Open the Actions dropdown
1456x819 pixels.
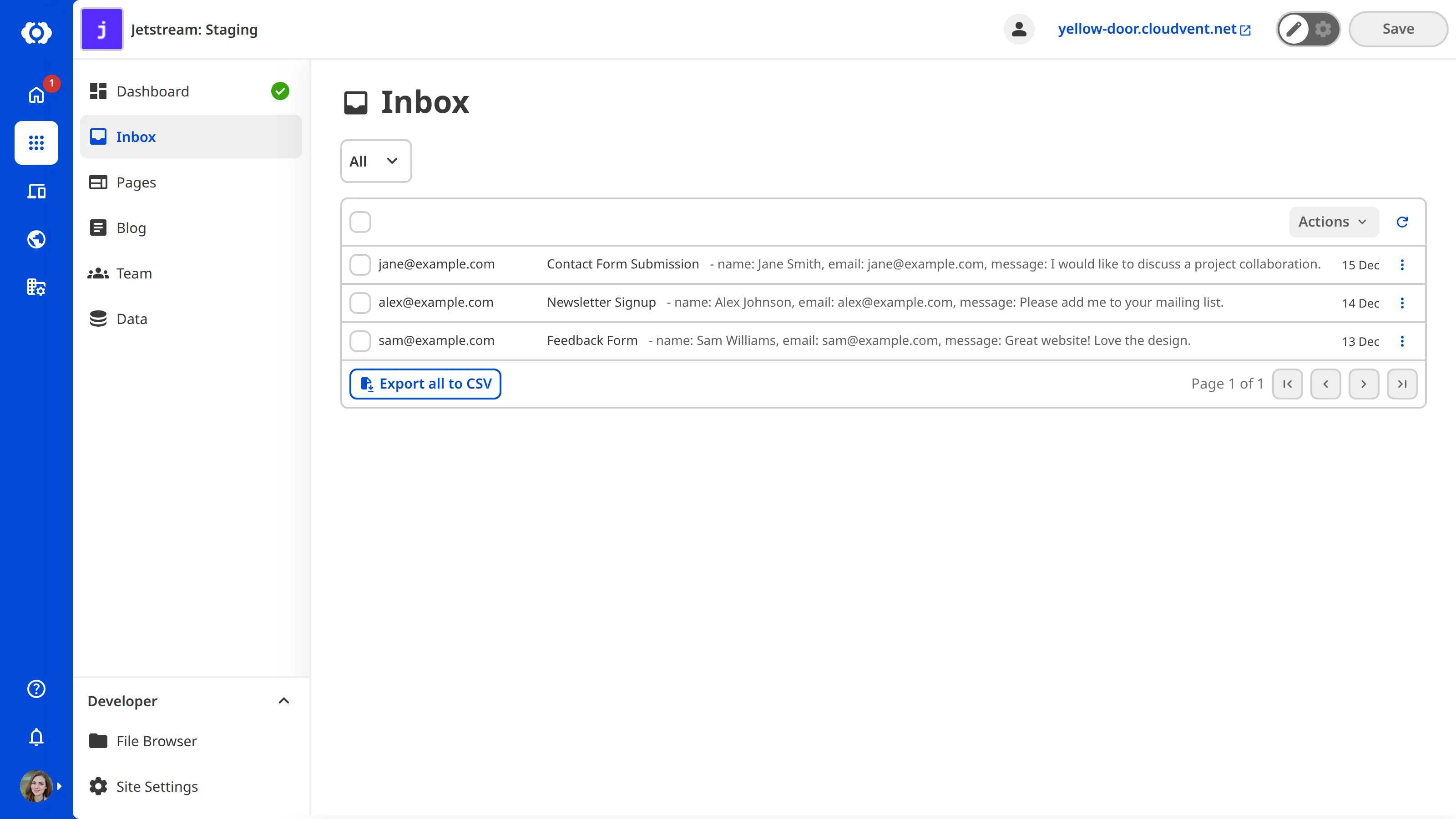[x=1334, y=222]
